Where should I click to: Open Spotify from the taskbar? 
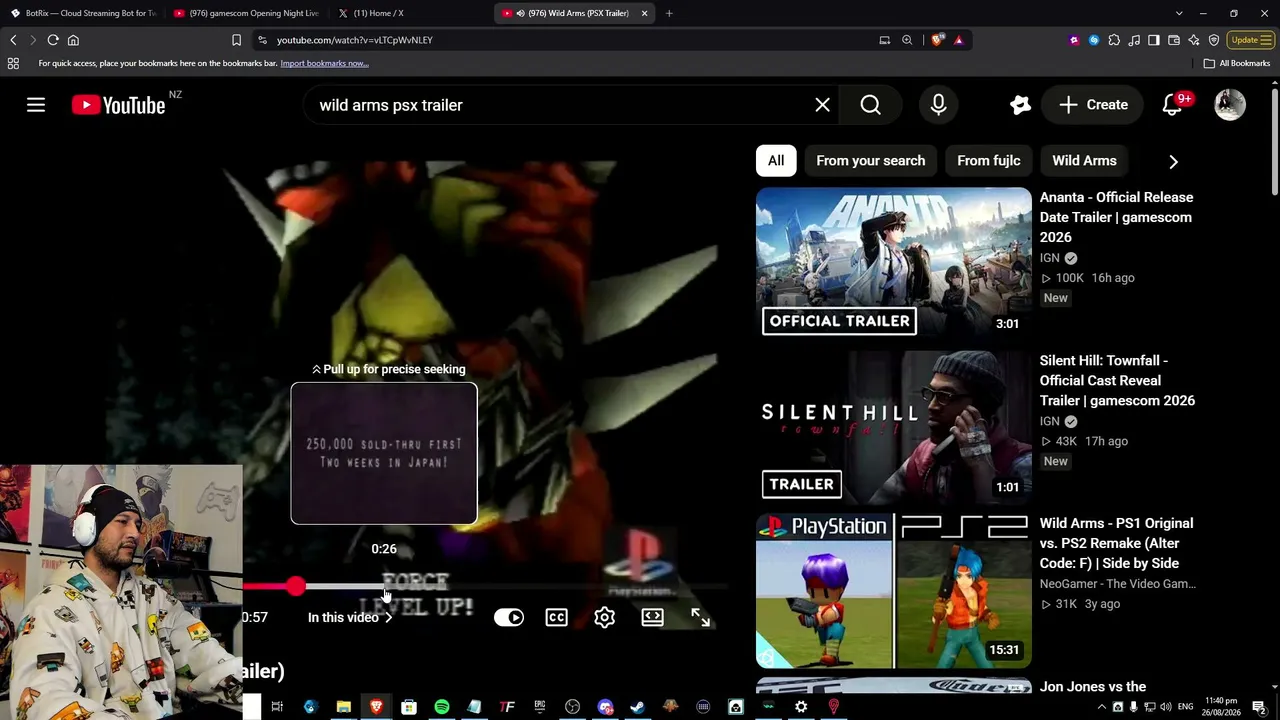click(441, 707)
